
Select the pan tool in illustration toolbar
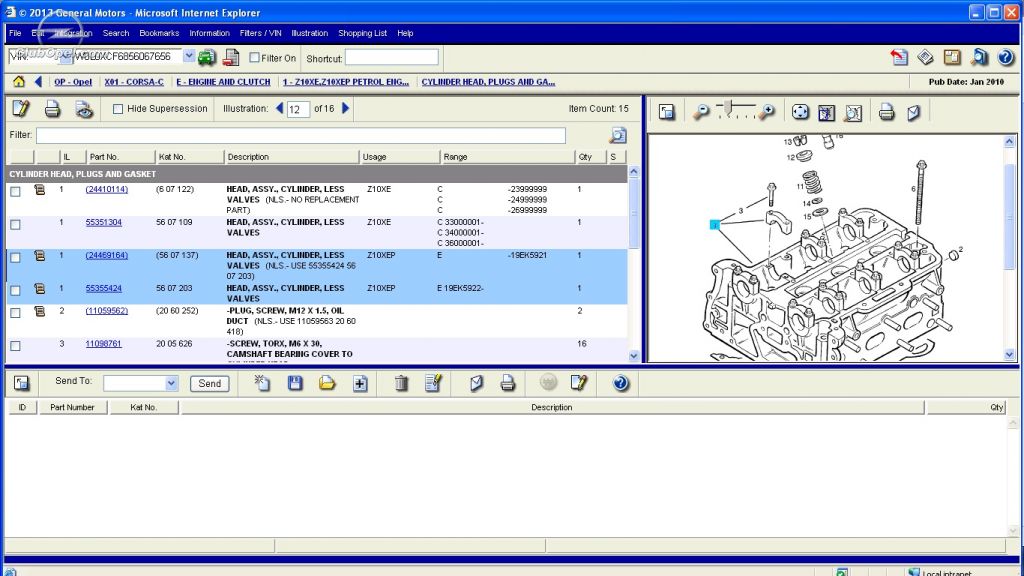point(800,112)
